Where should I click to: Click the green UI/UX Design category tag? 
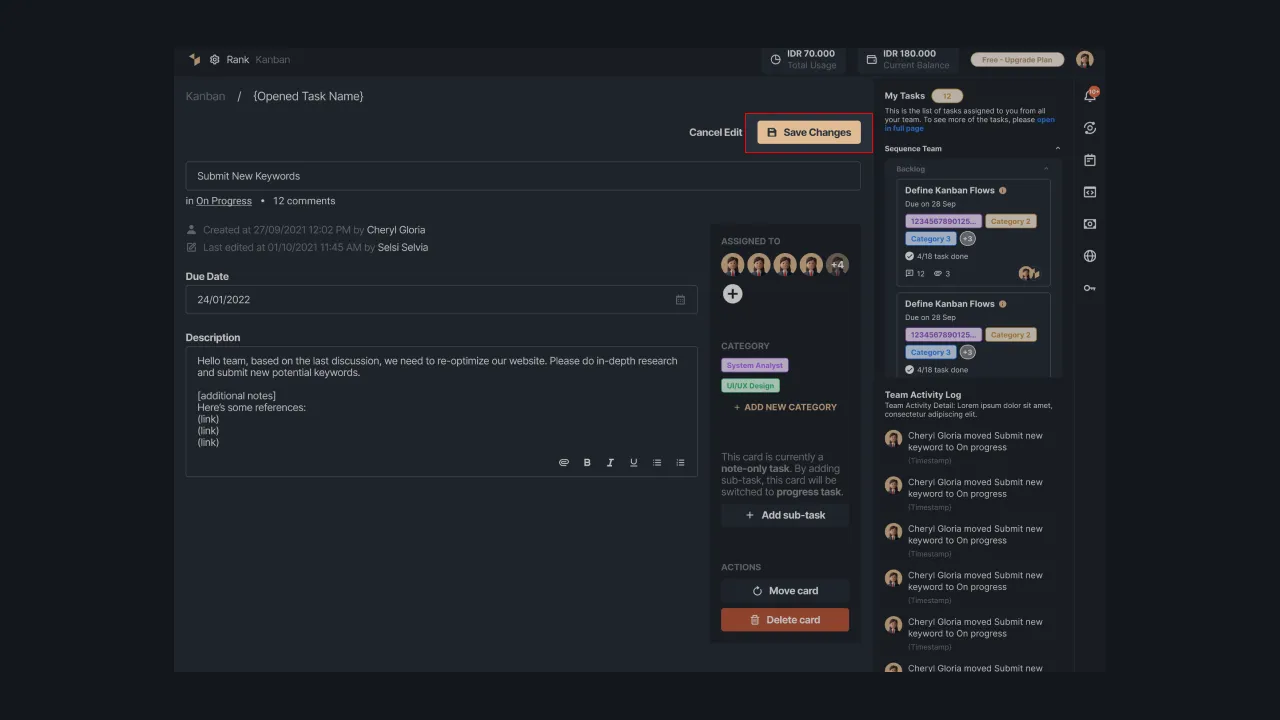click(x=750, y=386)
